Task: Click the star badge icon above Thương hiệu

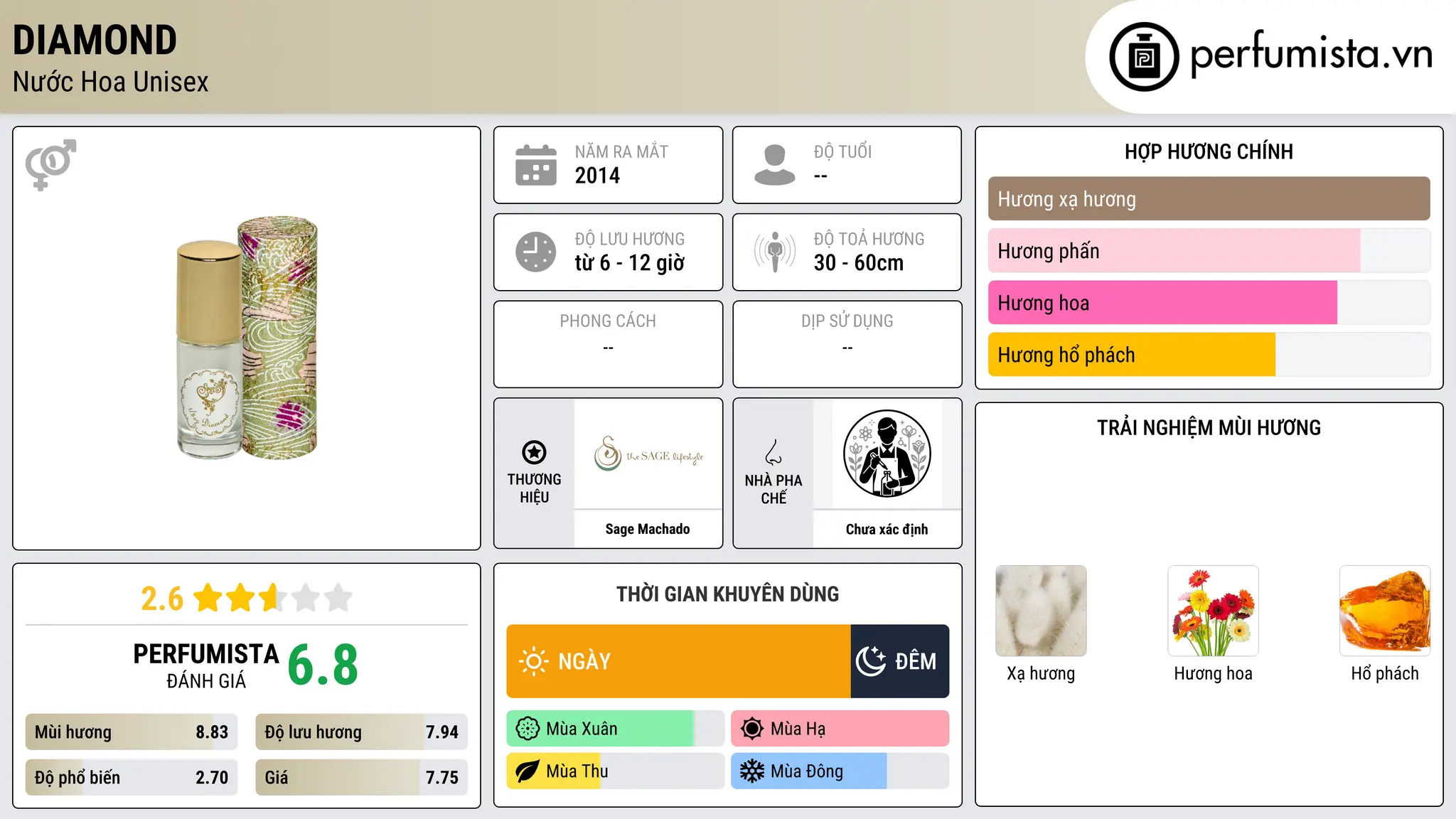Action: point(534,452)
